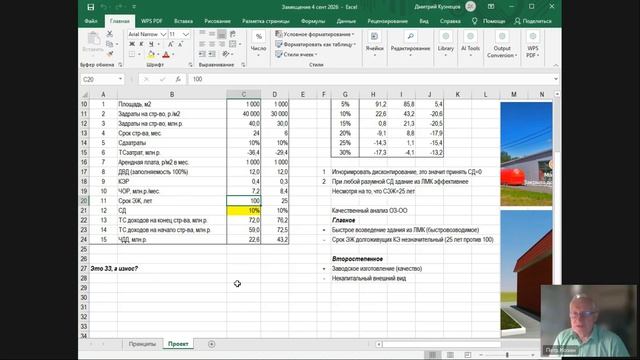
Task: Open Форматировать как таблицу menu
Action: pyautogui.click(x=316, y=44)
